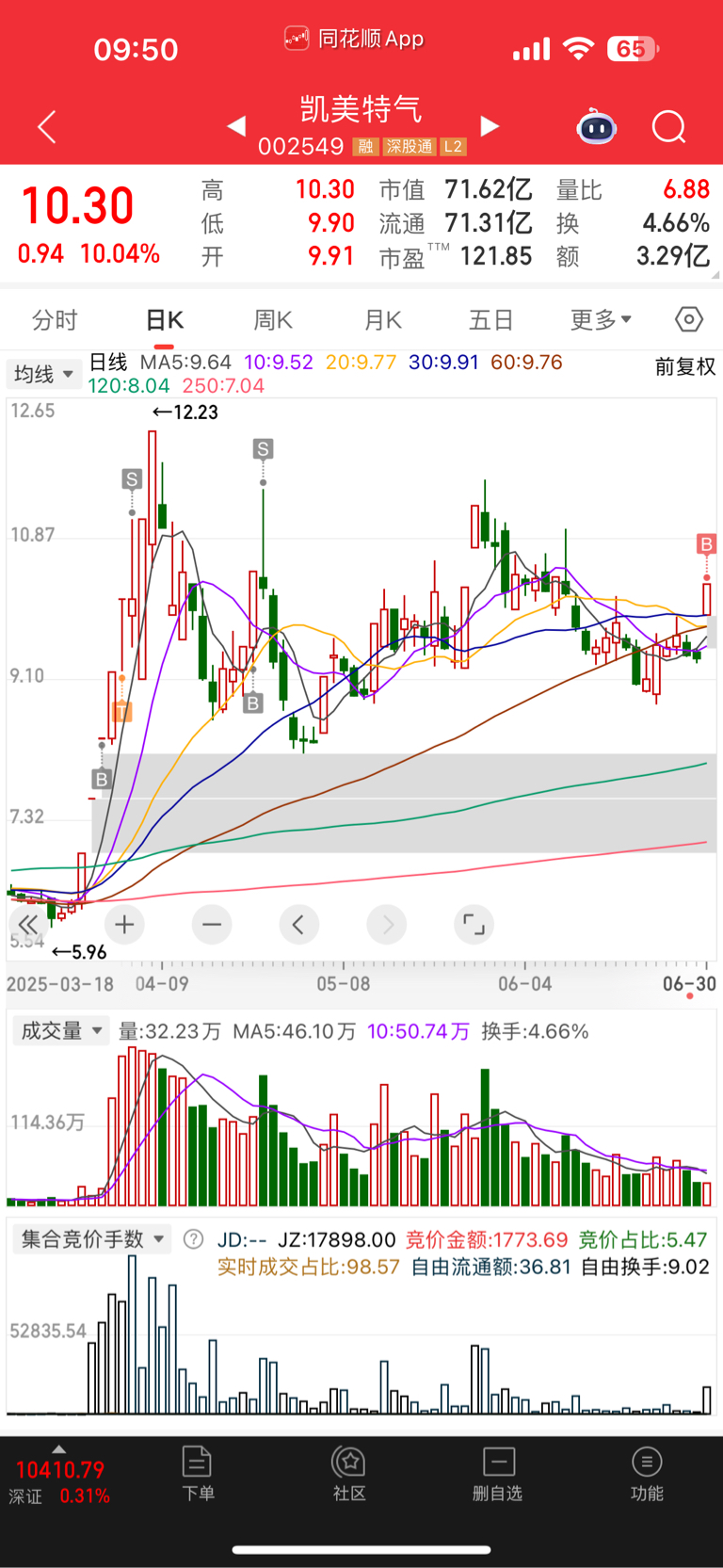Tap MA 120:8.04 green legend
This screenshot has height=1568, width=723.
[x=129, y=386]
